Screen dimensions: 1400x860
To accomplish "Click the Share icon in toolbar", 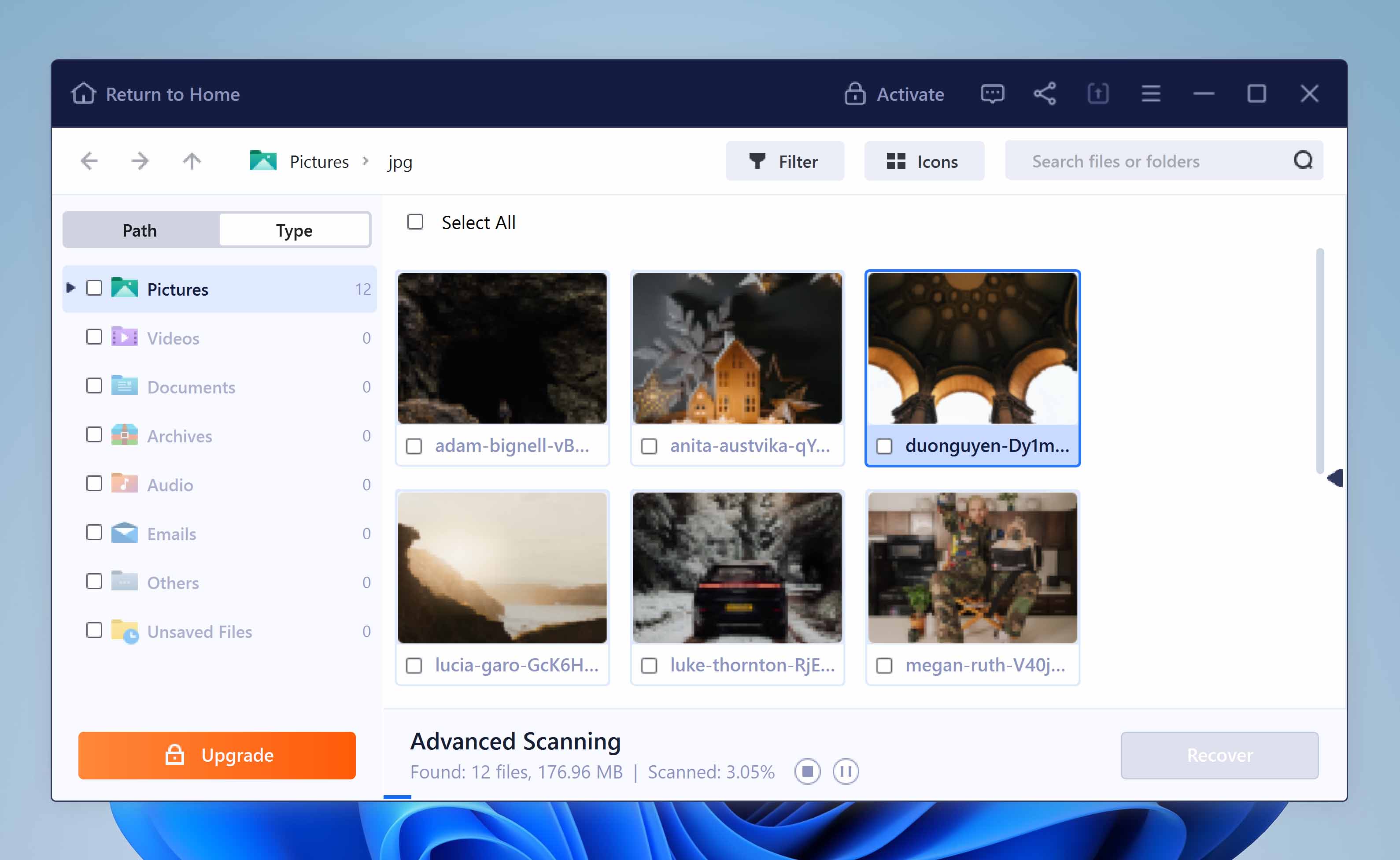I will point(1045,93).
